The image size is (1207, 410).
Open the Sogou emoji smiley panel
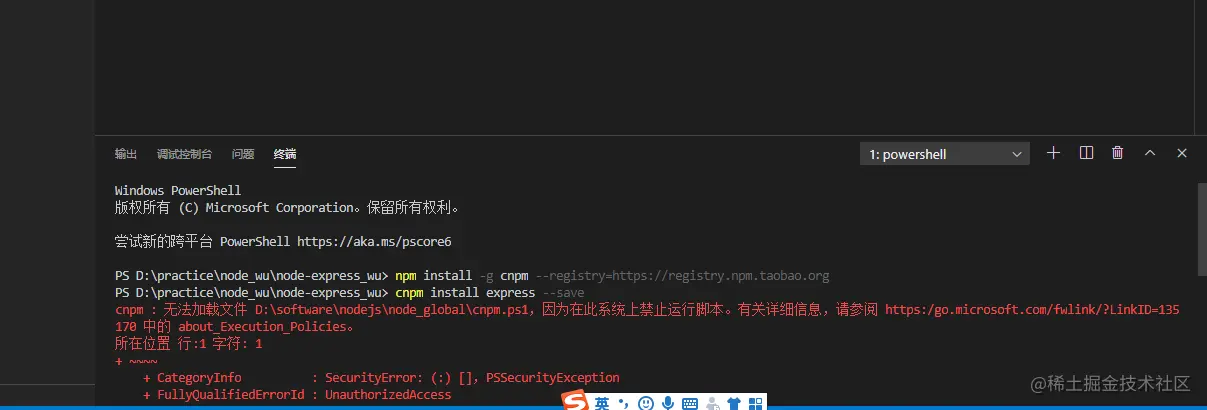646,403
